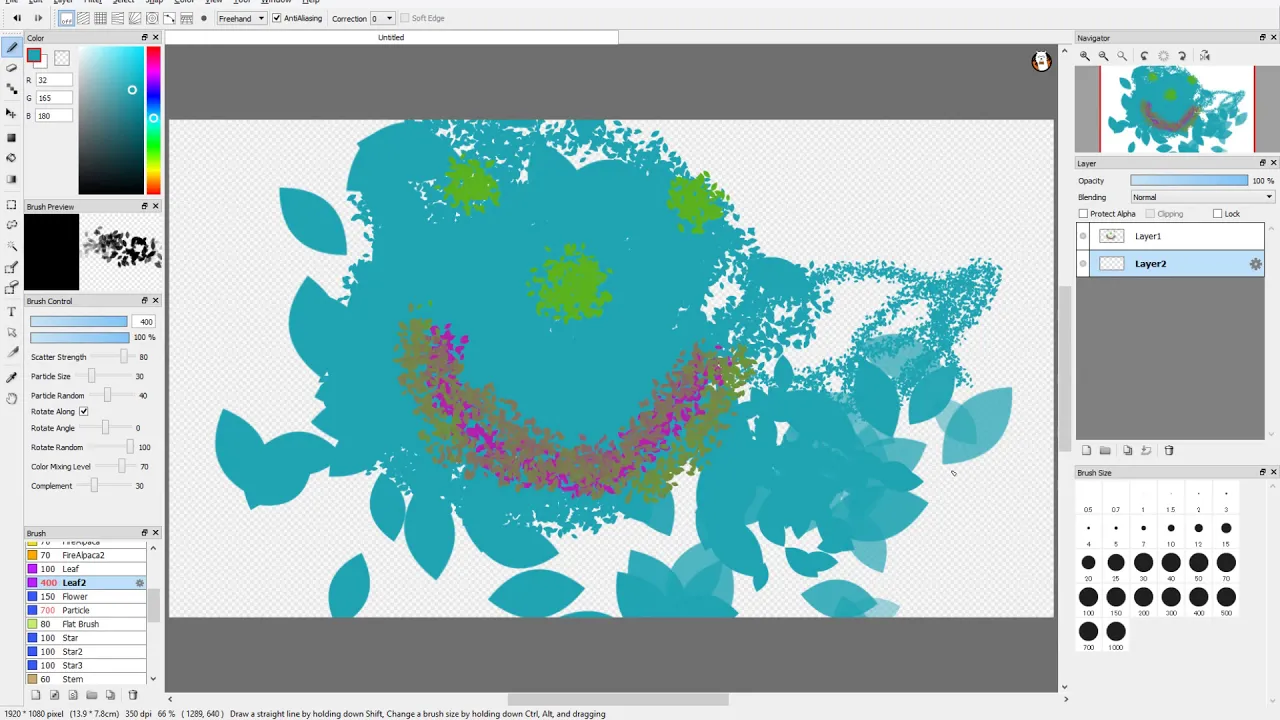Select the Move tool
The image size is (1280, 720).
tap(12, 114)
